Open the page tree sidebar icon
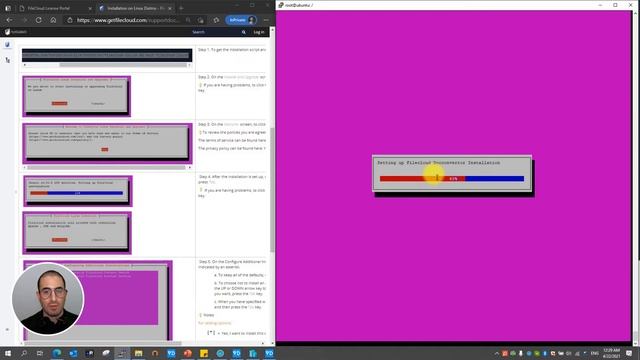This screenshot has width=640, height=360. [x=7, y=60]
